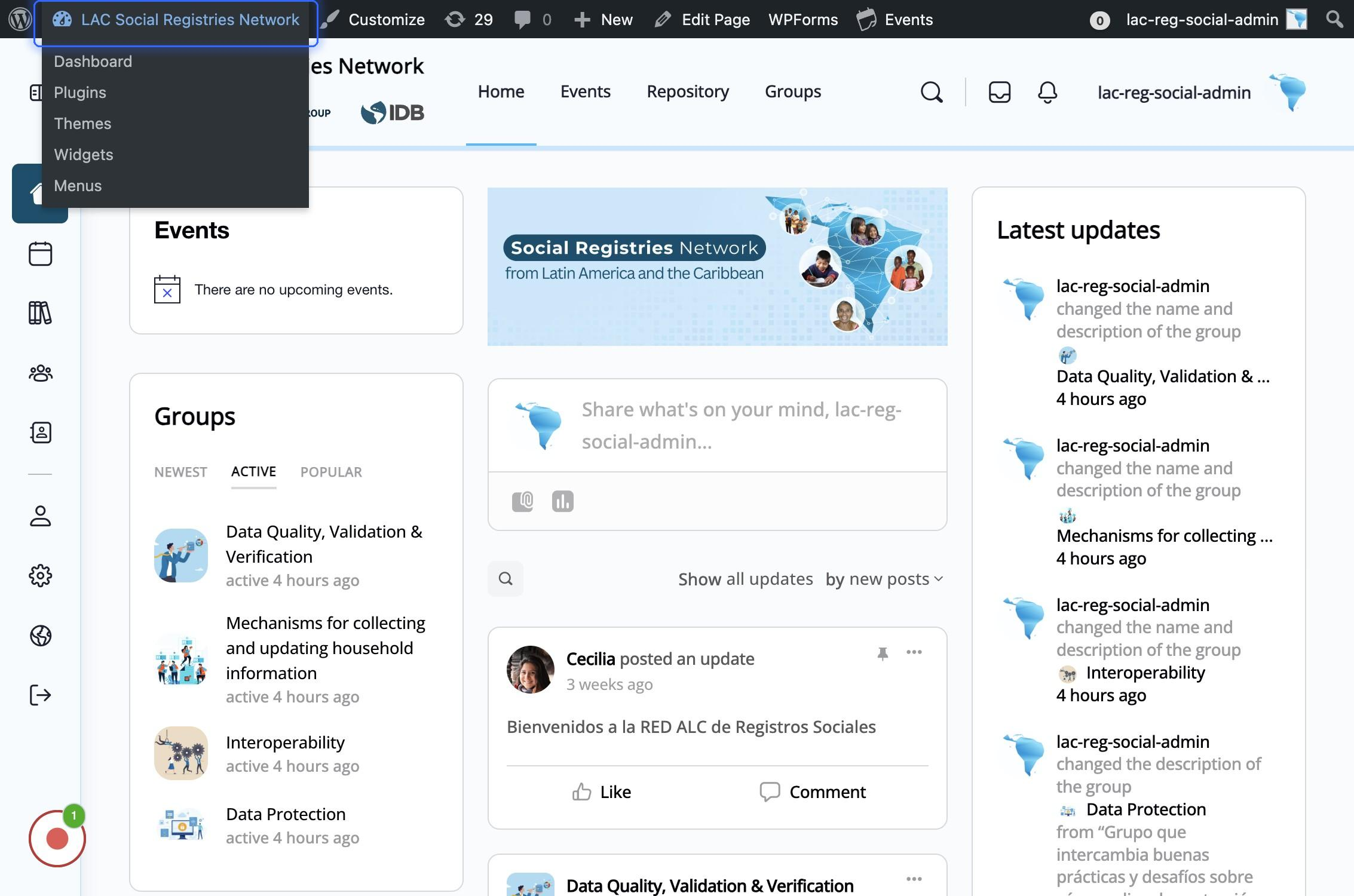Click the share what's on your mind field
Screen dimensions: 1354x896
(741, 425)
